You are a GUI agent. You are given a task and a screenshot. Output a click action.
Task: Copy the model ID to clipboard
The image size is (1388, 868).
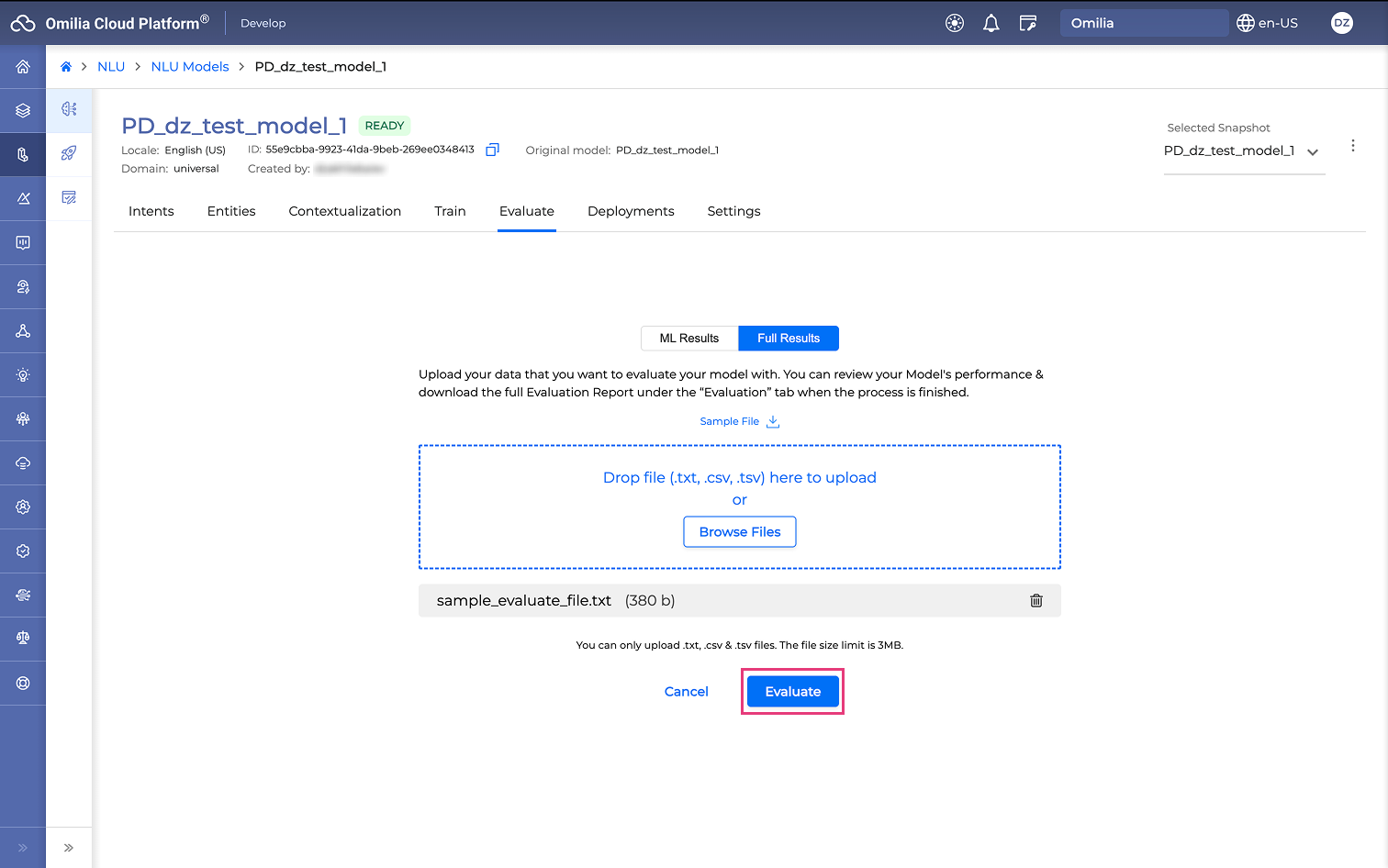point(492,150)
